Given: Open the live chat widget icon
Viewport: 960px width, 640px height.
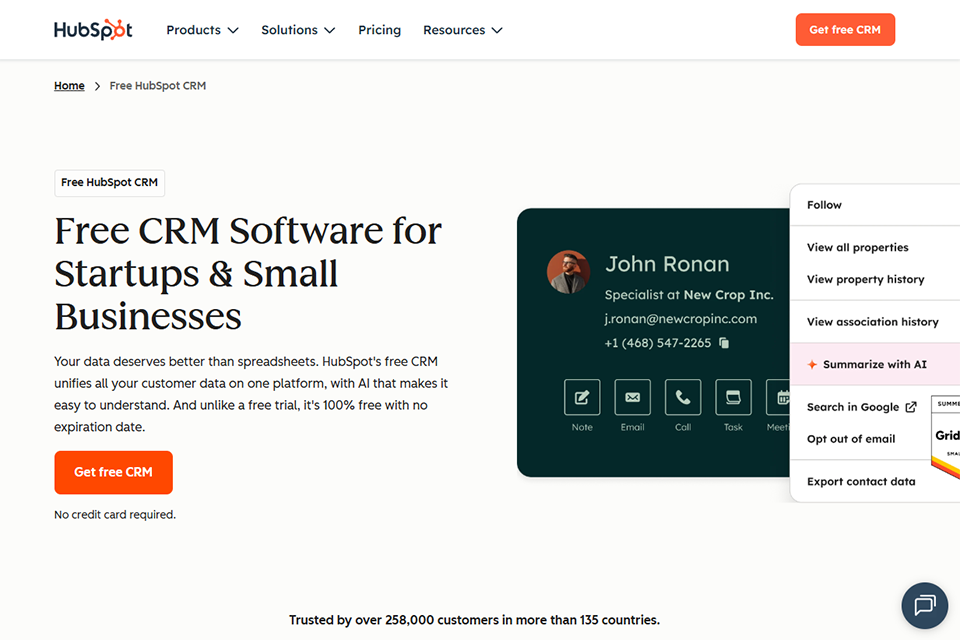Looking at the screenshot, I should coord(924,605).
